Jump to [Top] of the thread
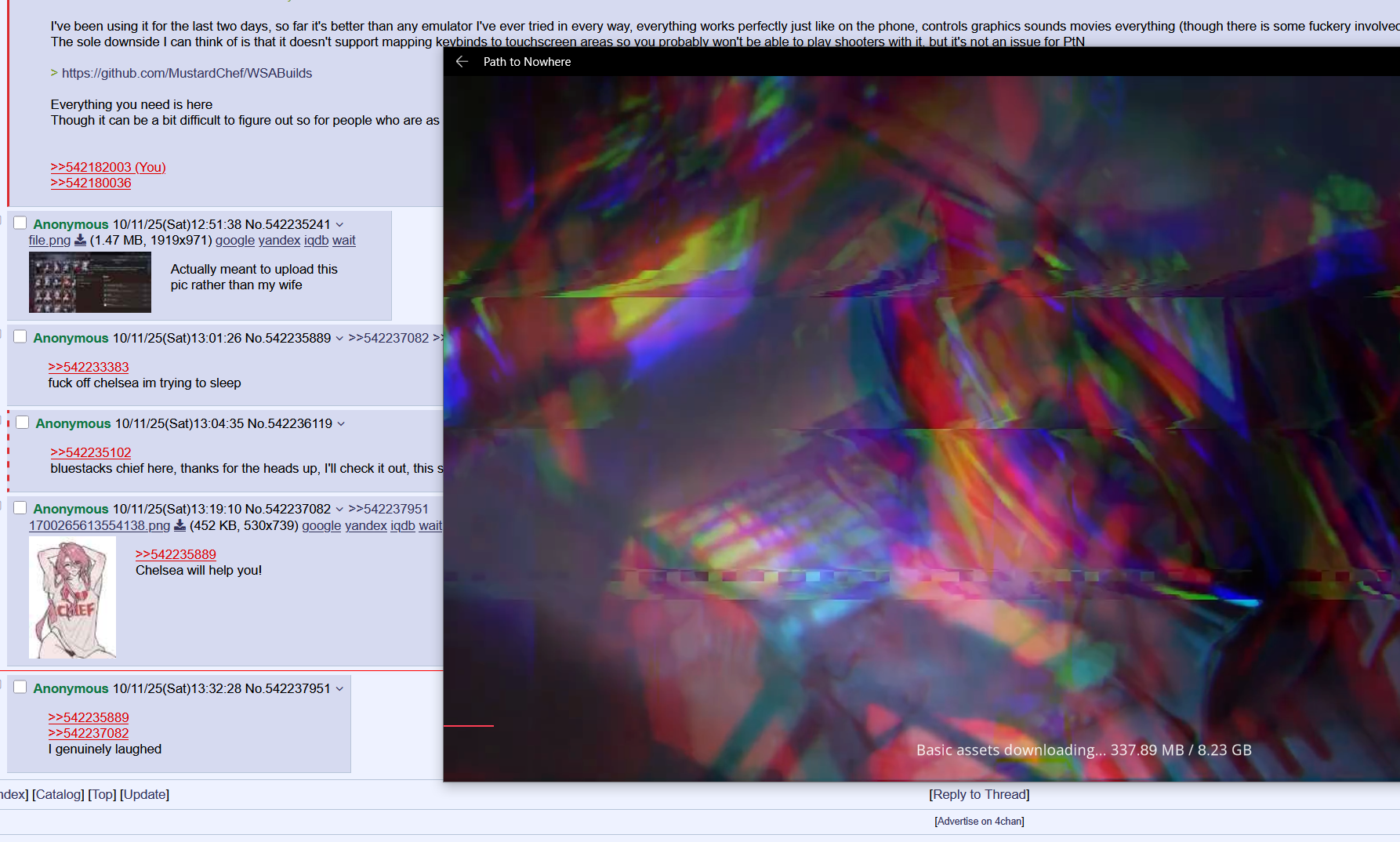The height and width of the screenshot is (842, 1400). (x=102, y=794)
